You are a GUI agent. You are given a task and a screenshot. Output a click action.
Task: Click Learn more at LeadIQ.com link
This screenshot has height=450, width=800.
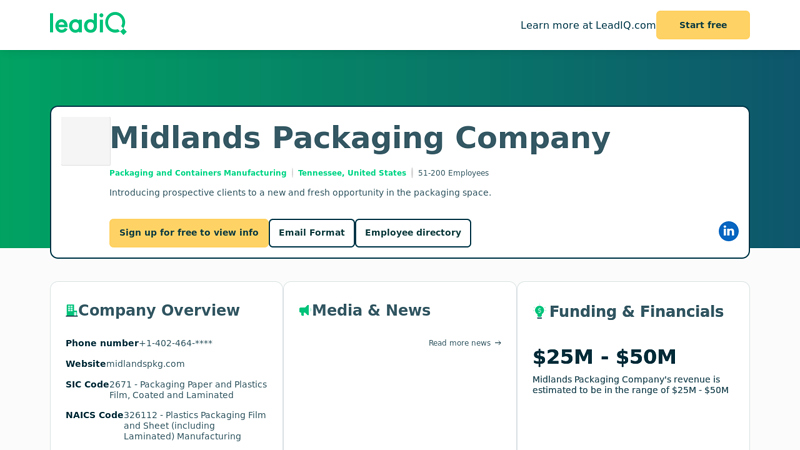tap(588, 25)
